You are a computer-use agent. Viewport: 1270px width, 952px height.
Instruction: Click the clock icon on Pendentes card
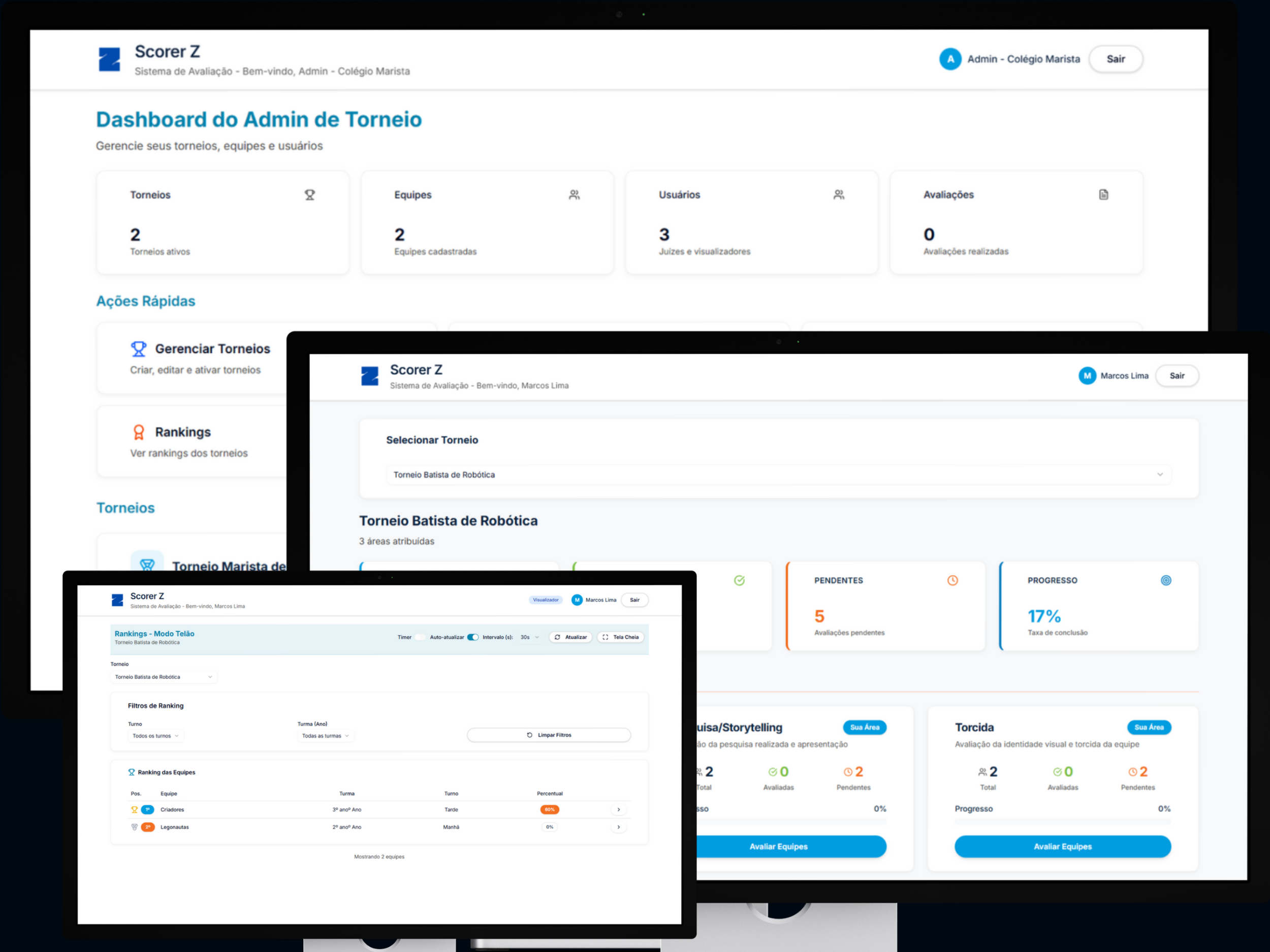tap(952, 580)
